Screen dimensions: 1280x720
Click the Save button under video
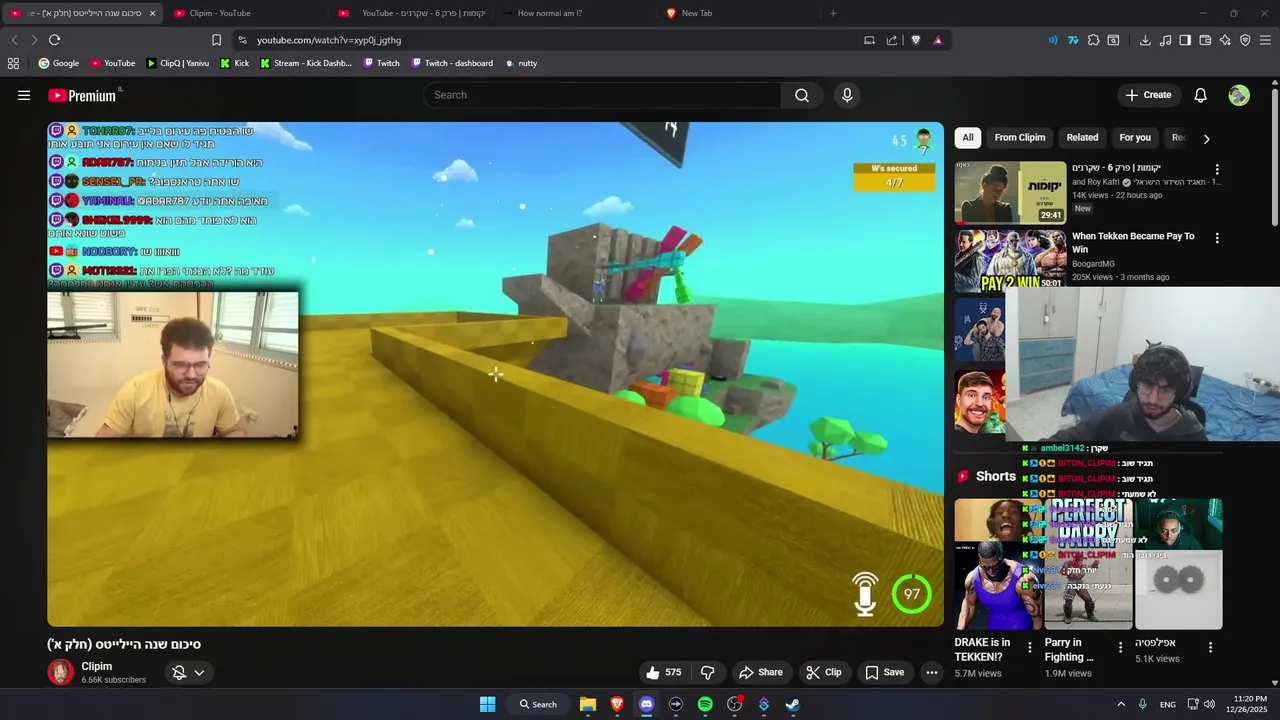(884, 672)
